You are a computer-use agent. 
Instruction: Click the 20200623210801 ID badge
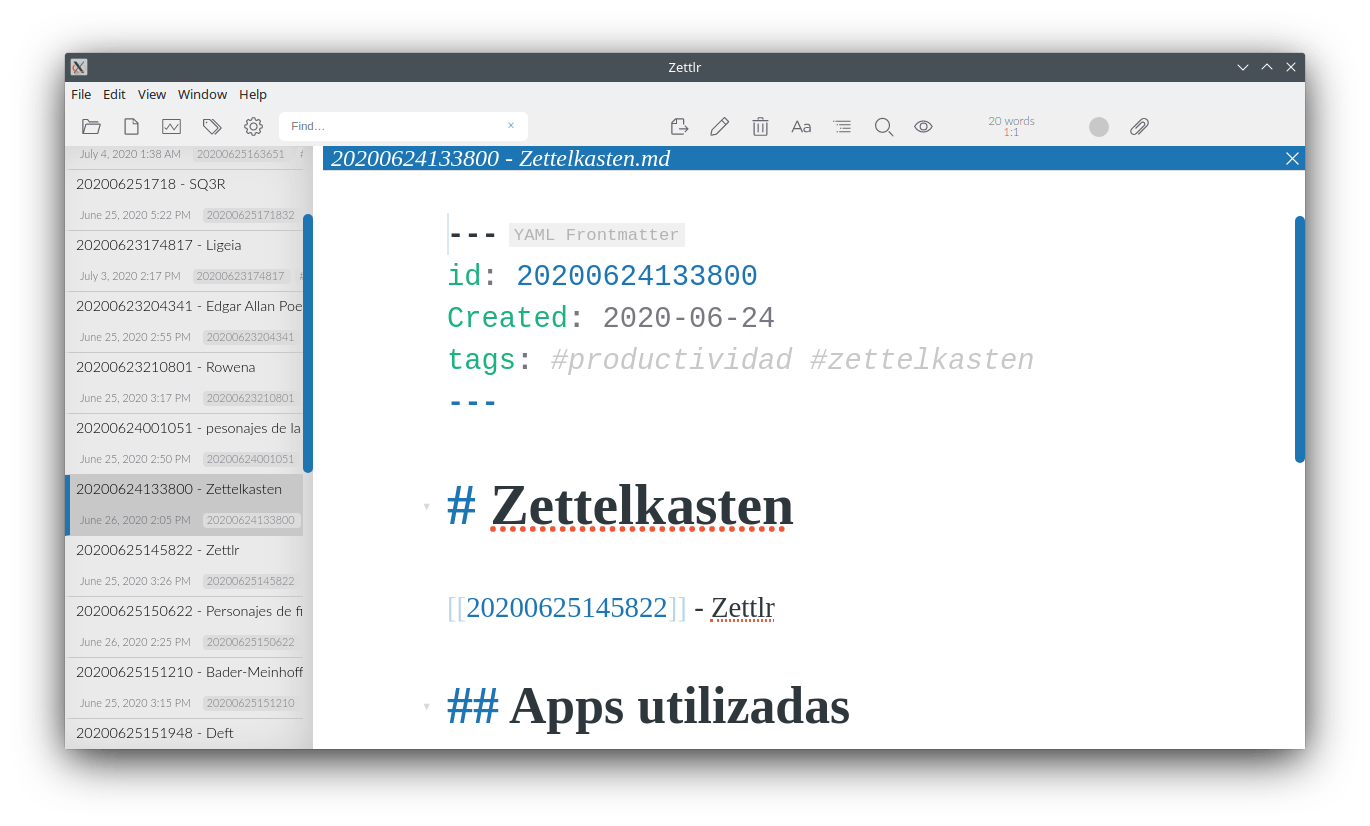tap(250, 398)
